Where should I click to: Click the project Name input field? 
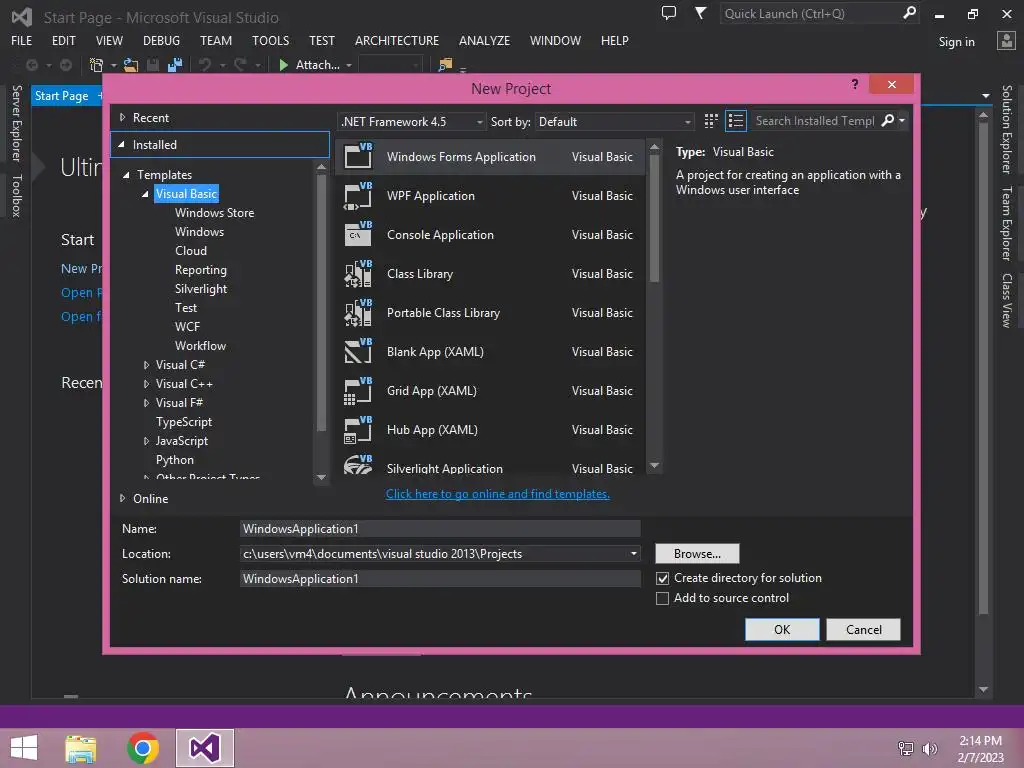pos(440,529)
